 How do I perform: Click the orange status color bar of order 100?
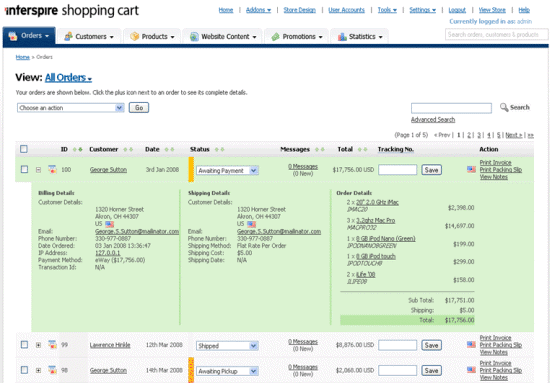pos(191,170)
